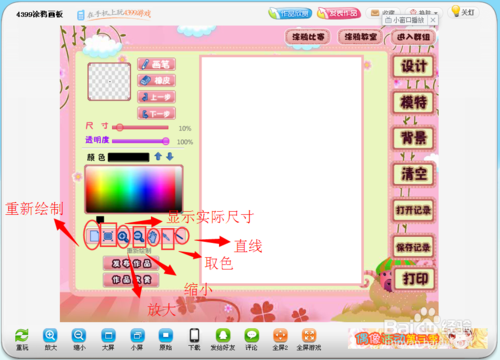Move color down with the blue down arrow
Screen dimensions: 500x360
click(x=170, y=156)
